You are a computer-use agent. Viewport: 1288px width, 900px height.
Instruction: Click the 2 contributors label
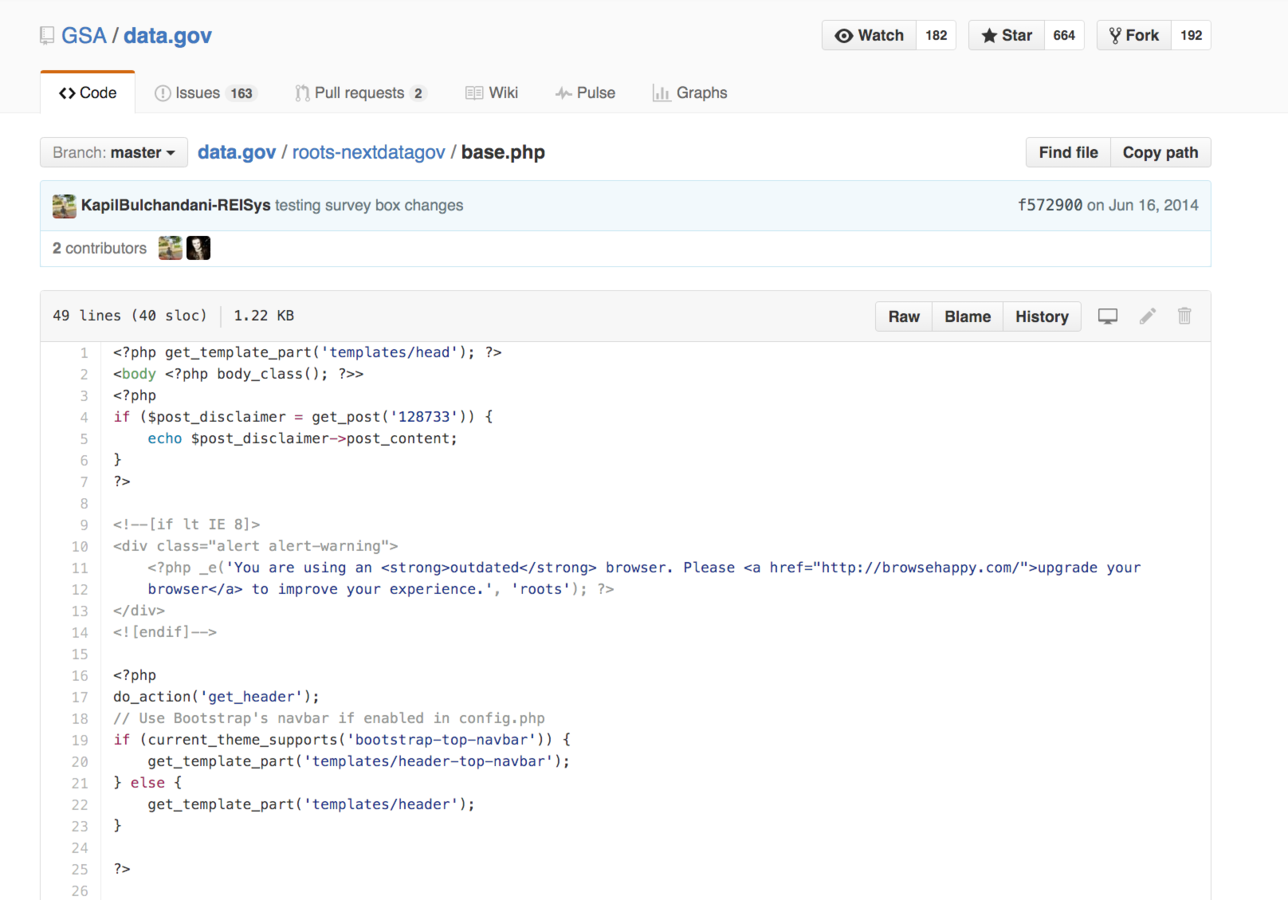tap(100, 248)
